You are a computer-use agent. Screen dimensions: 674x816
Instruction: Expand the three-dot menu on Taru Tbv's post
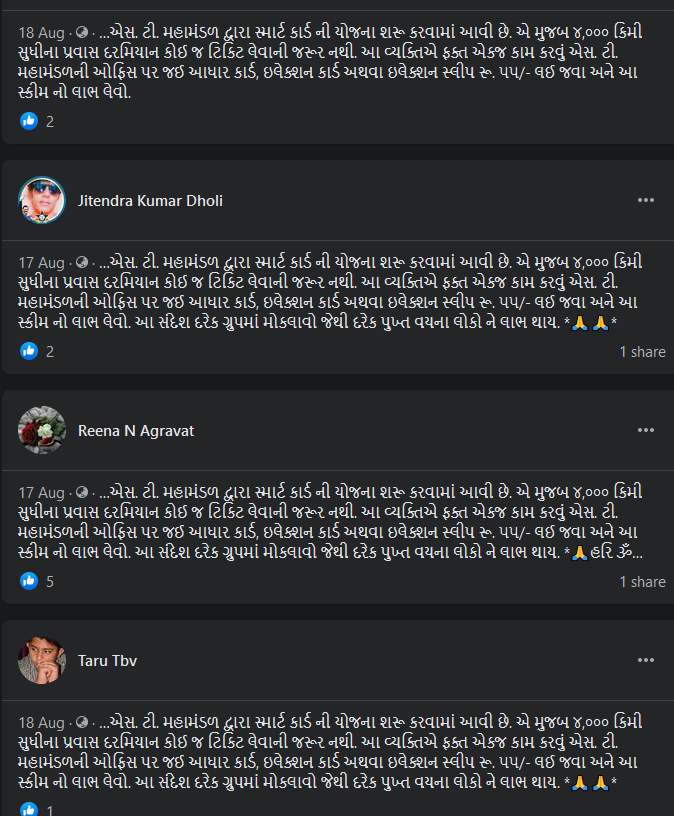pos(646,660)
